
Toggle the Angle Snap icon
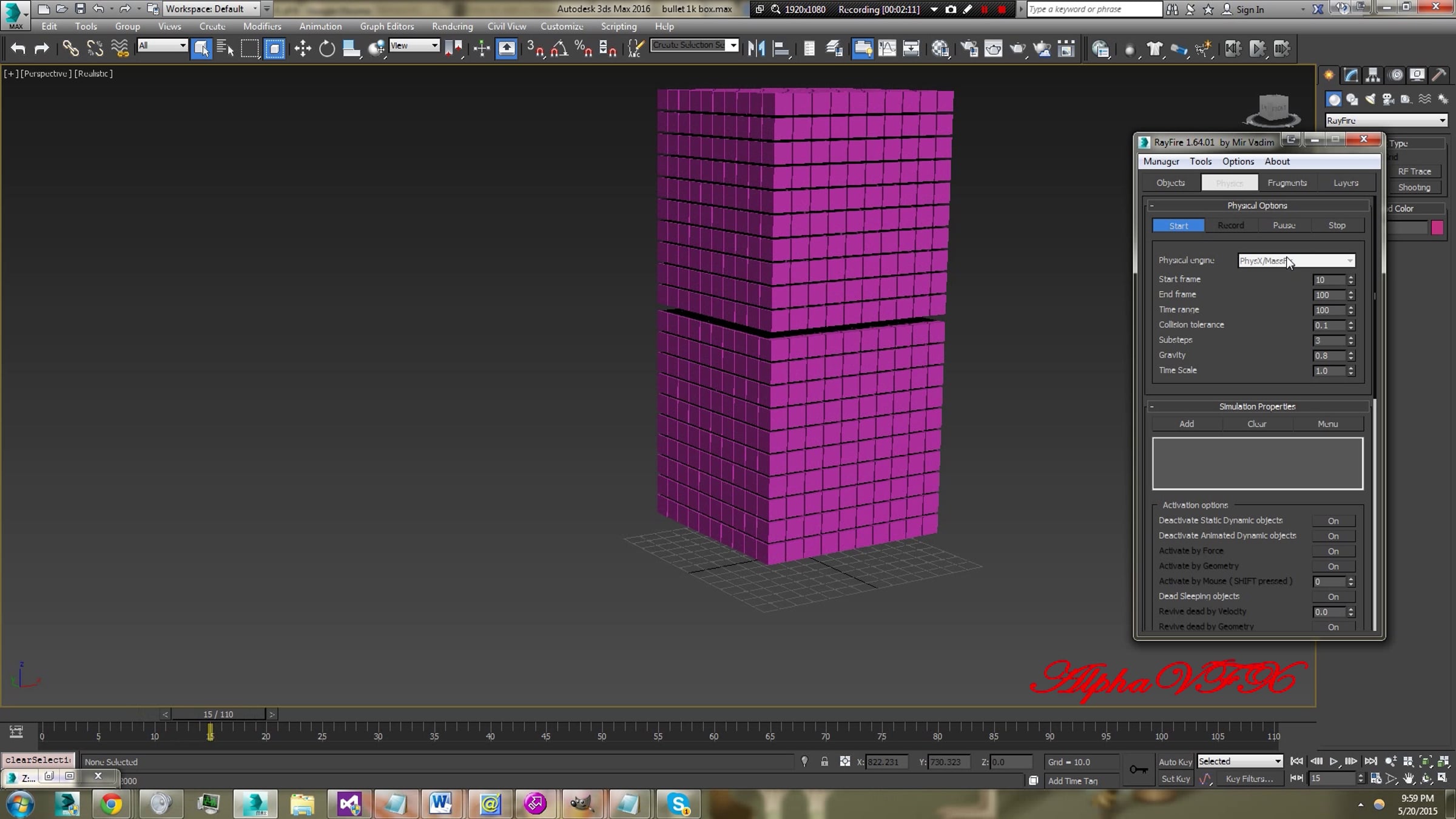tap(559, 49)
